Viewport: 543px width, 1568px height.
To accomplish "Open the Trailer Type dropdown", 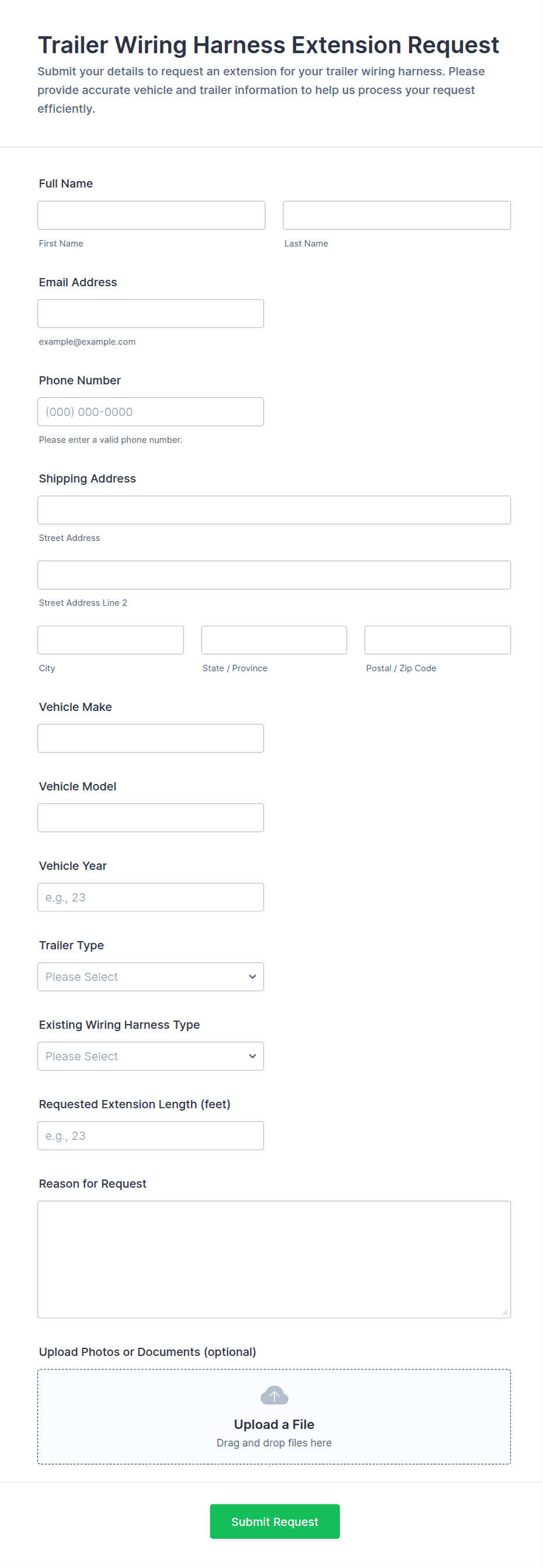I will 150,976.
